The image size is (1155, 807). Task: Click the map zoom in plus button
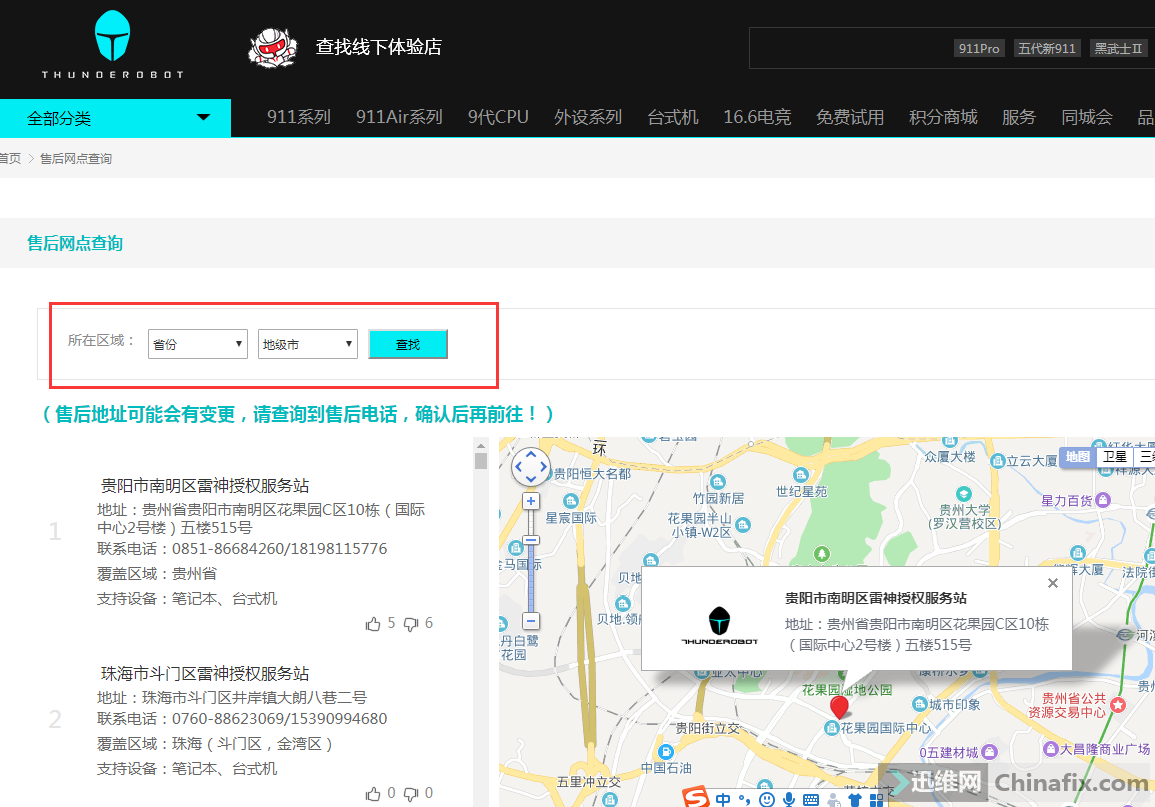(530, 501)
